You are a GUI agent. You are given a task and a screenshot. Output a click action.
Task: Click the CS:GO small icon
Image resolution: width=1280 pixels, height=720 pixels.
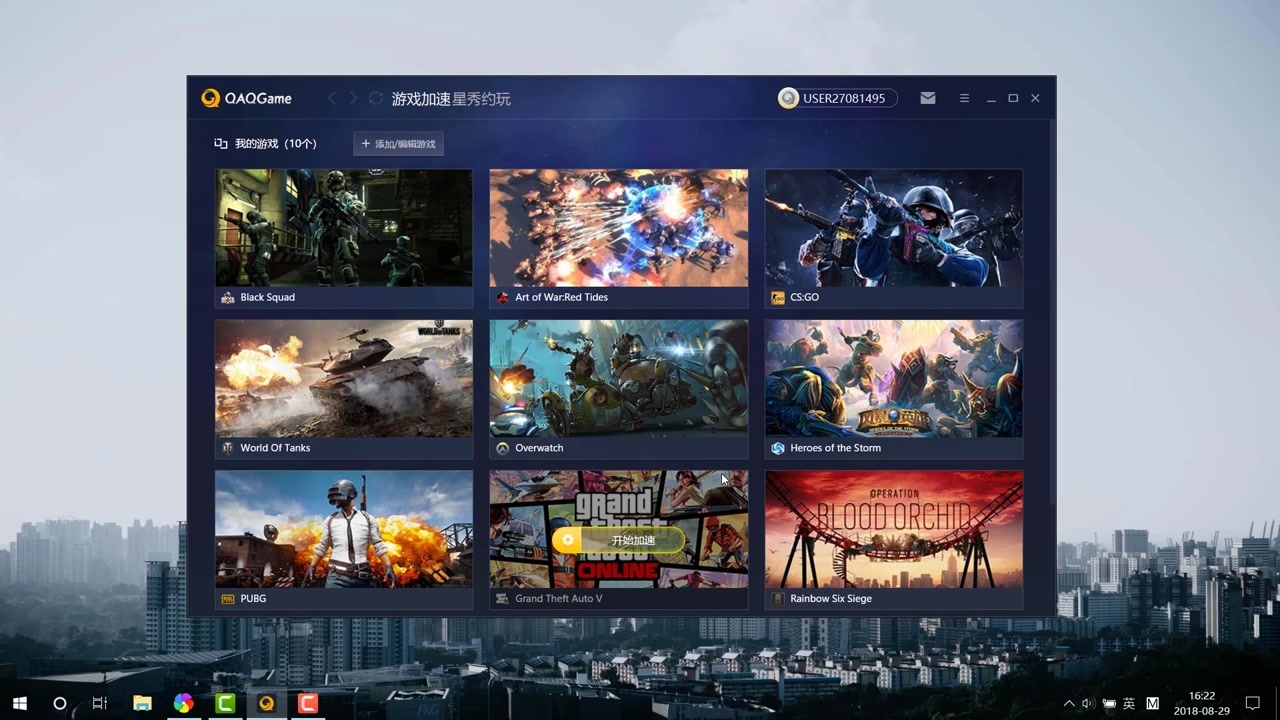pos(778,298)
